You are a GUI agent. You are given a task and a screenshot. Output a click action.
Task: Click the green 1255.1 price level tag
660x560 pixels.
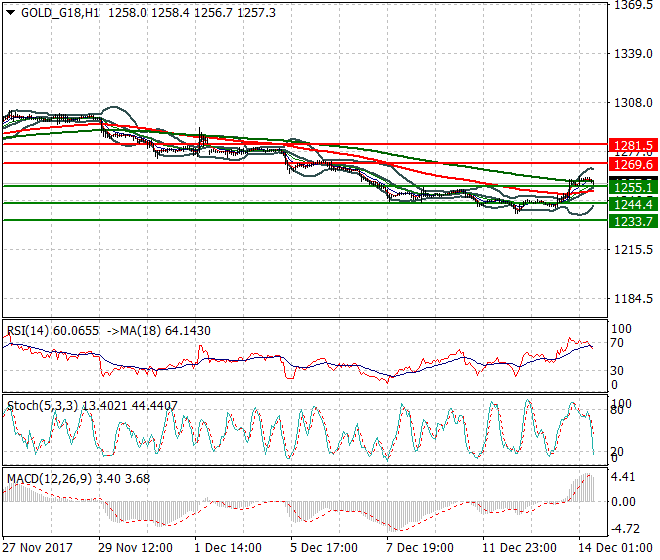click(635, 187)
